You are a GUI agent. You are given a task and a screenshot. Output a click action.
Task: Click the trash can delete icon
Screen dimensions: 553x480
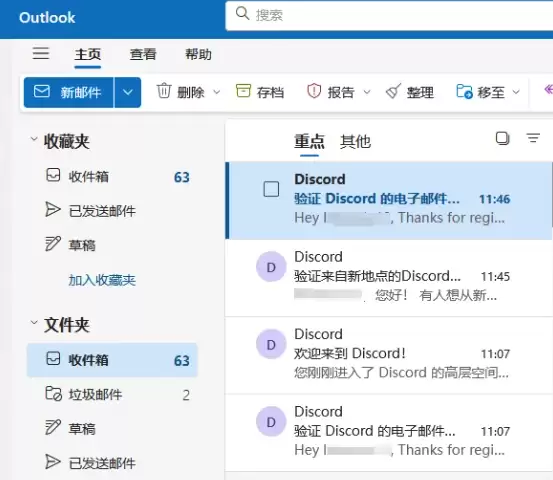[164, 91]
